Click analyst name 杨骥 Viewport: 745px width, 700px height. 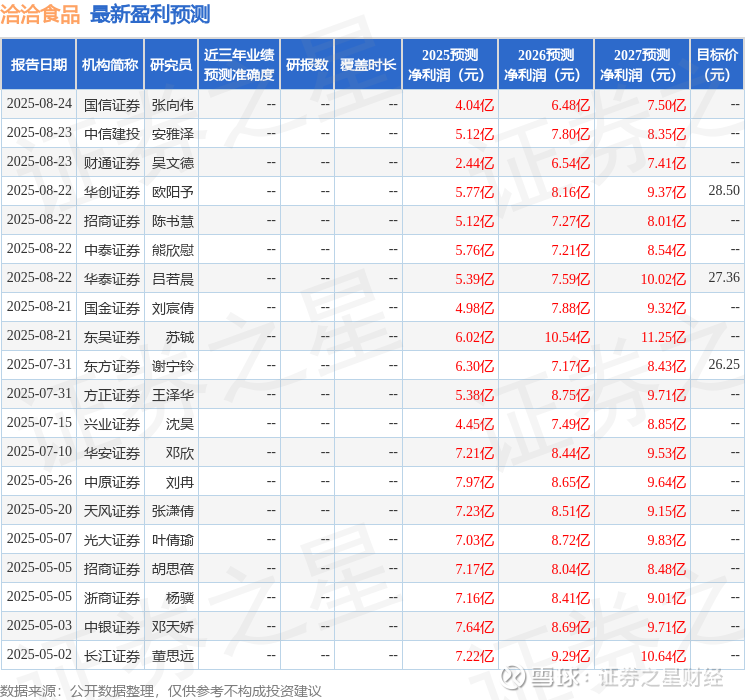(x=180, y=598)
